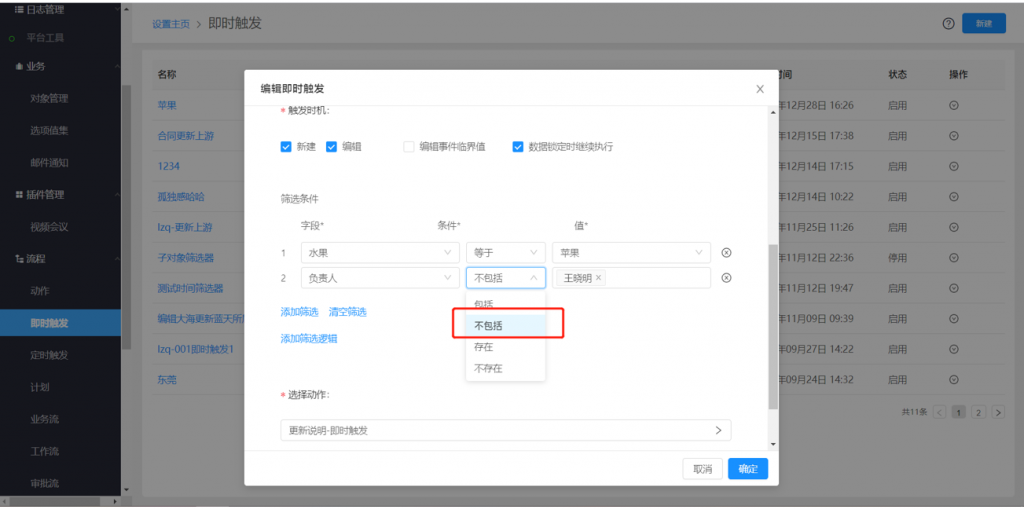Choose 不存在 from the condition list
The image size is (1024, 509).
click(x=488, y=369)
